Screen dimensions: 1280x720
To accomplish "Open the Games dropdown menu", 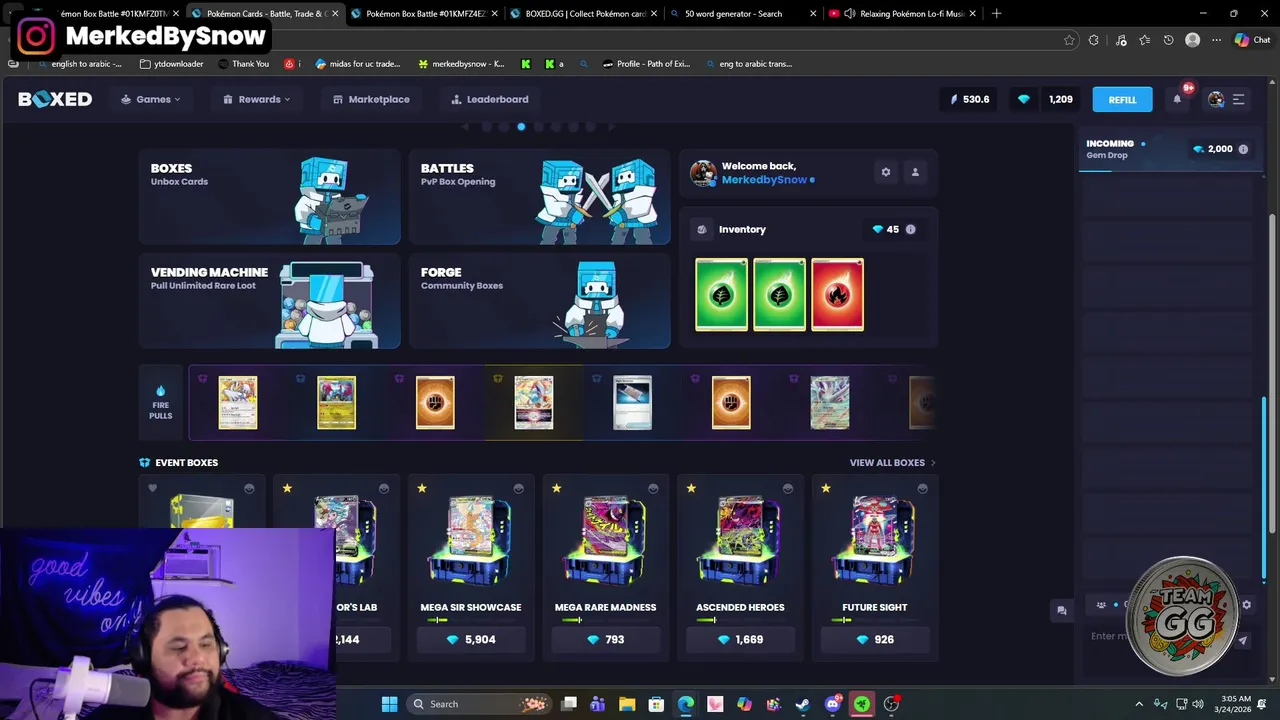I will coord(151,99).
